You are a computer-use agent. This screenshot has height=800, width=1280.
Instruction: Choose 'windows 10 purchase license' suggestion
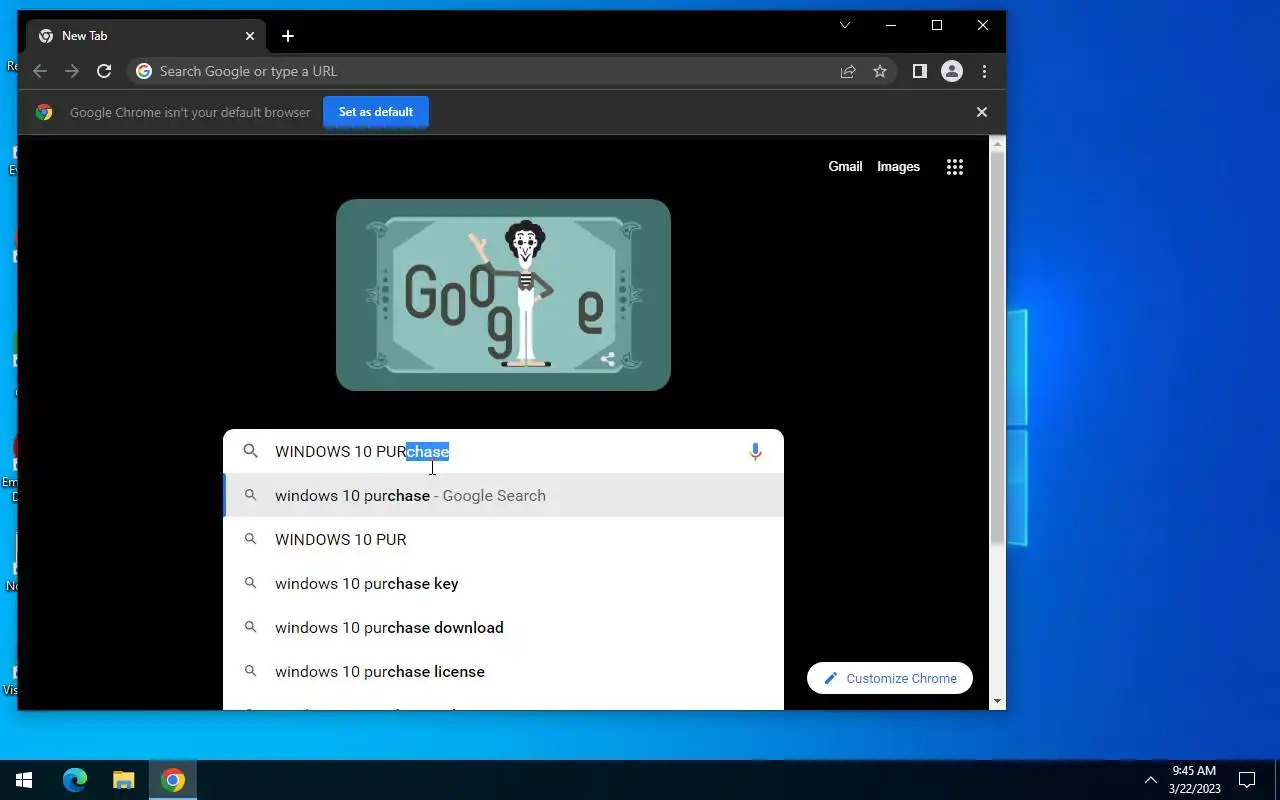(x=503, y=672)
